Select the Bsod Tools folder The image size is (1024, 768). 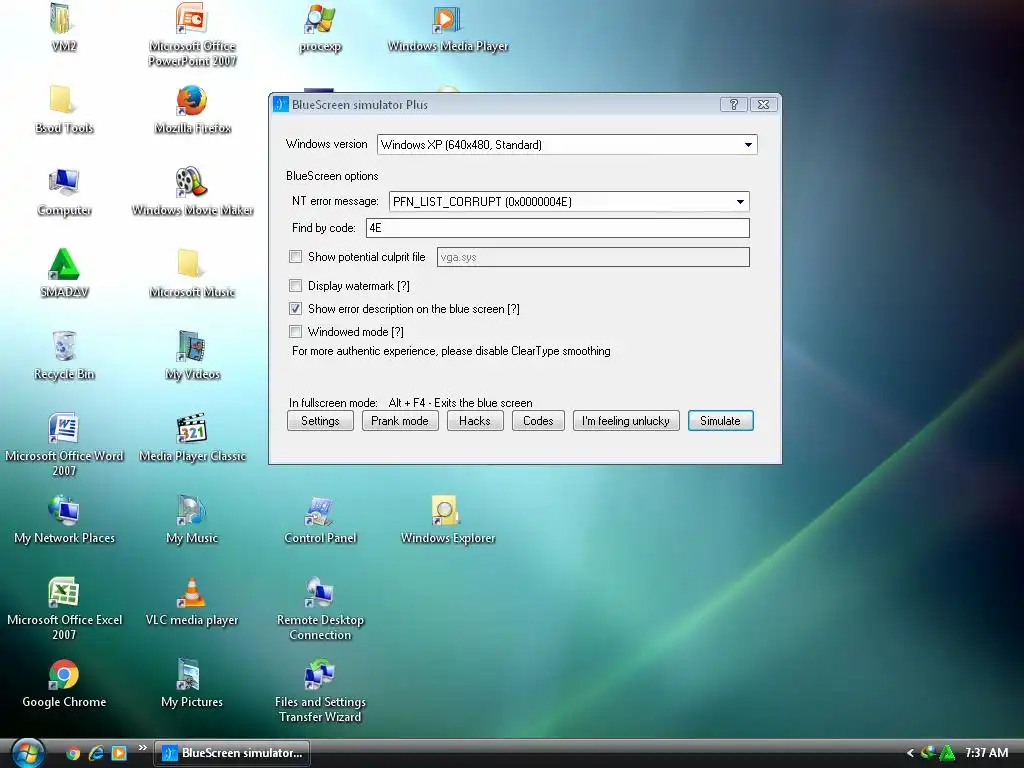coord(63,108)
